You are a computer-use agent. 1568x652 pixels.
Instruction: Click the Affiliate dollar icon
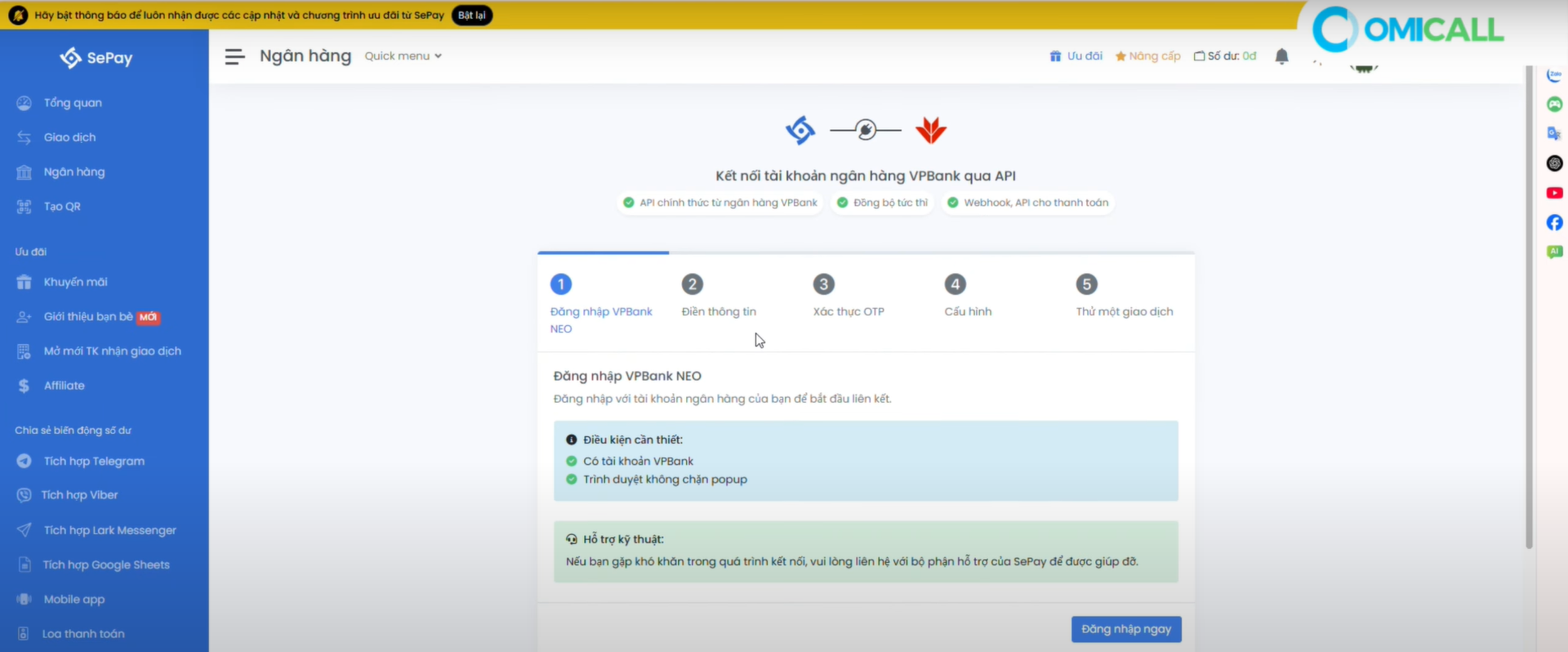tap(24, 386)
